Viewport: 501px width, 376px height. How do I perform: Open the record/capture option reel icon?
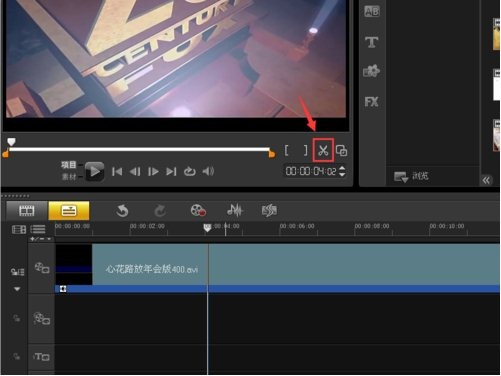(198, 210)
